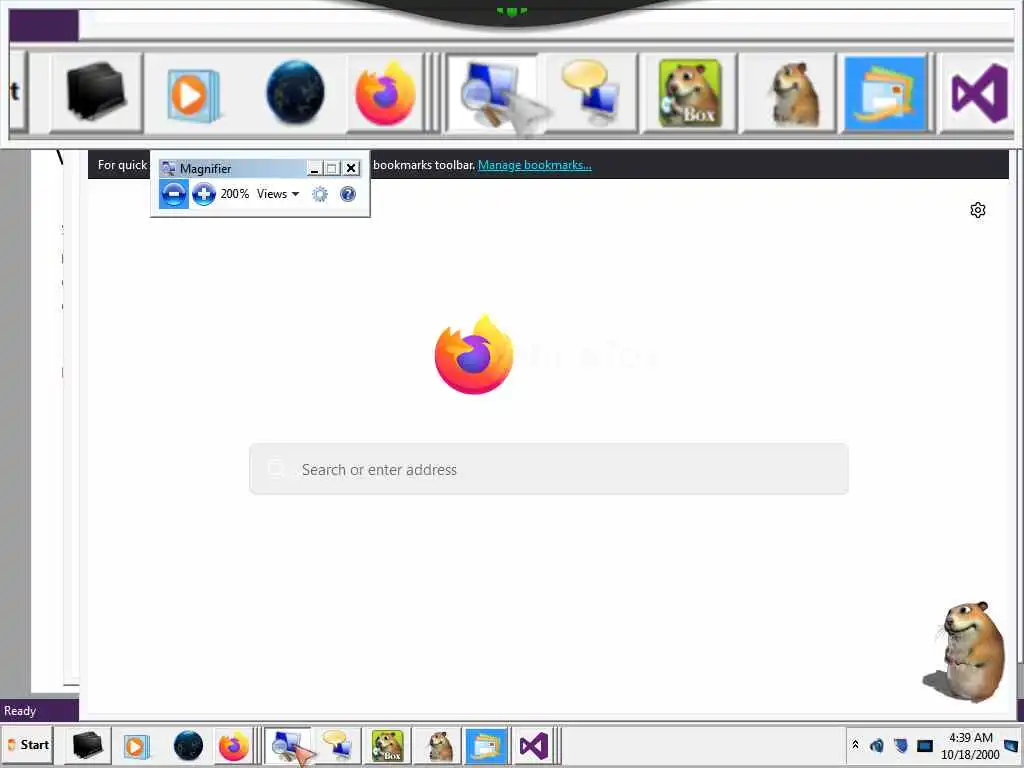Screen dimensions: 1024x768
Task: Minimize the Magnifier toolbar window
Action: (314, 168)
